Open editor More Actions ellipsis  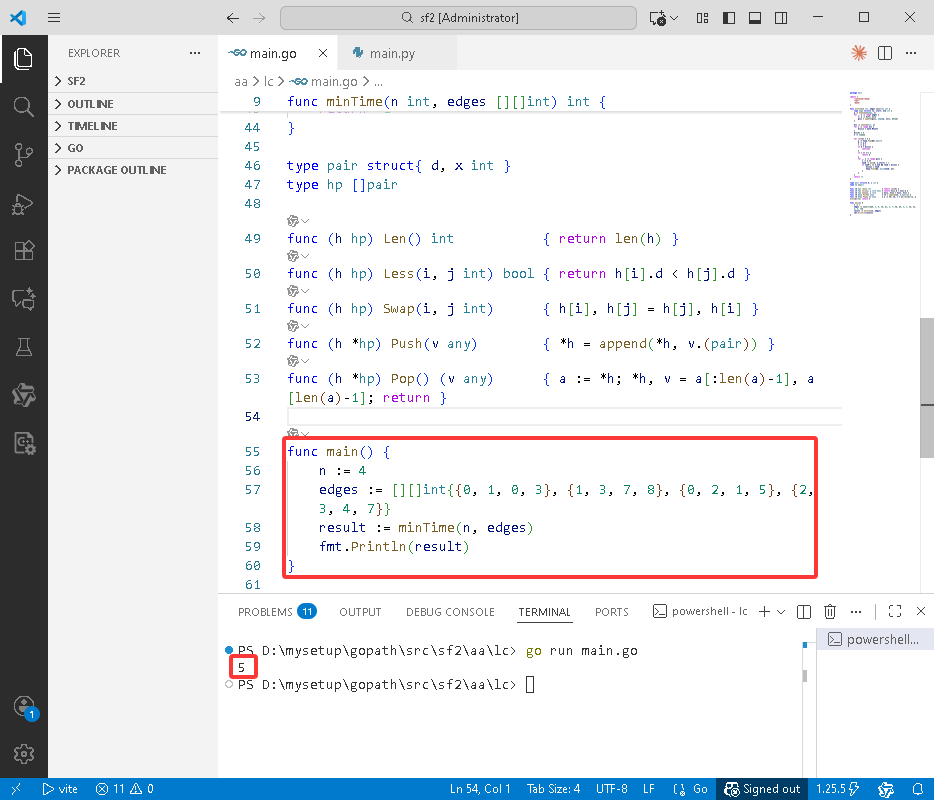pyautogui.click(x=911, y=53)
